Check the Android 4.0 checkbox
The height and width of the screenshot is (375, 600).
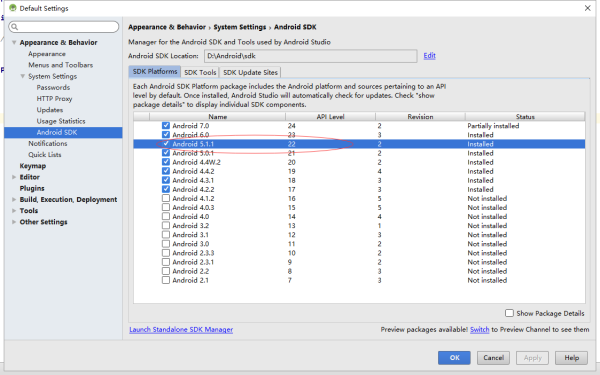tap(166, 217)
